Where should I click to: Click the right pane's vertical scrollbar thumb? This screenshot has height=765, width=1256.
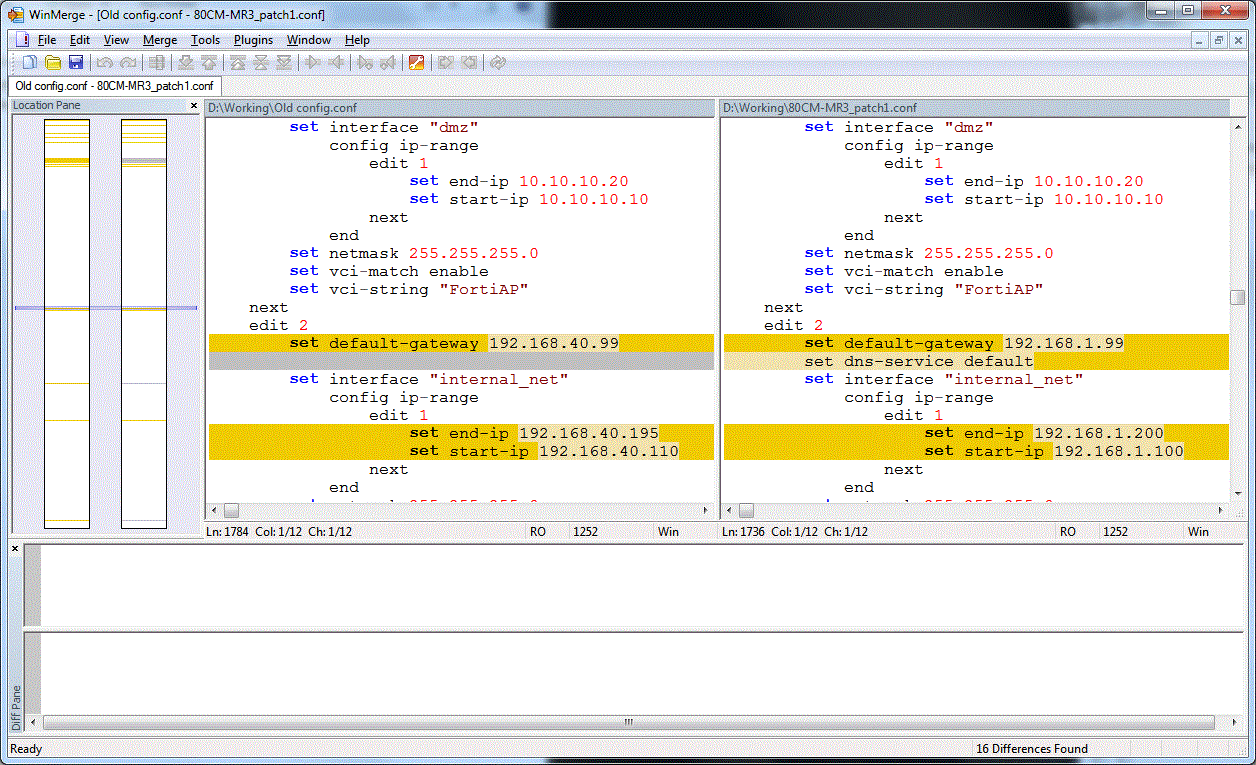coord(1237,297)
